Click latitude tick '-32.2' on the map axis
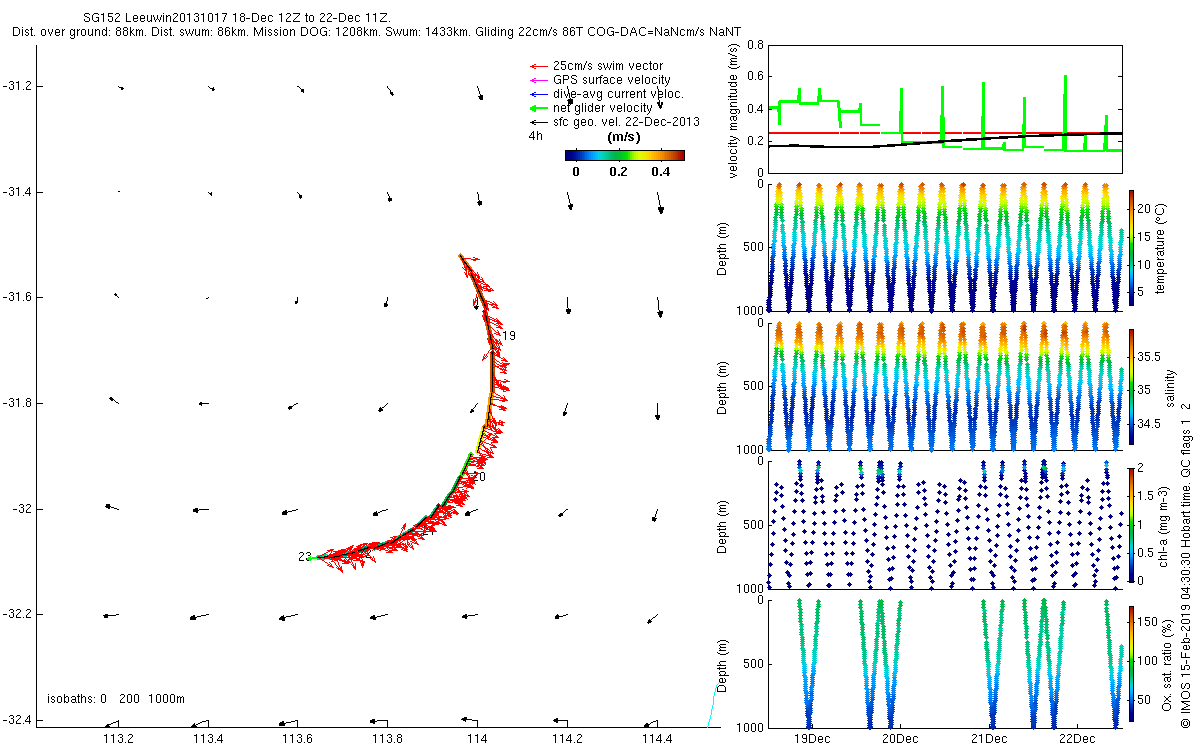The width and height of the screenshot is (1200, 750). click(17, 614)
